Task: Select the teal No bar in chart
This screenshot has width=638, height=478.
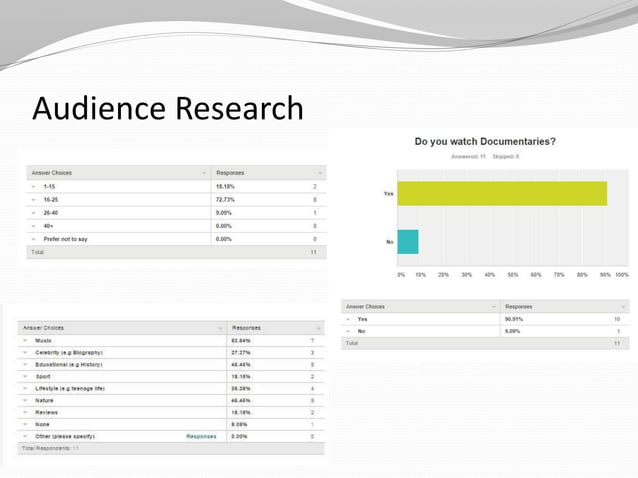Action: pos(408,242)
